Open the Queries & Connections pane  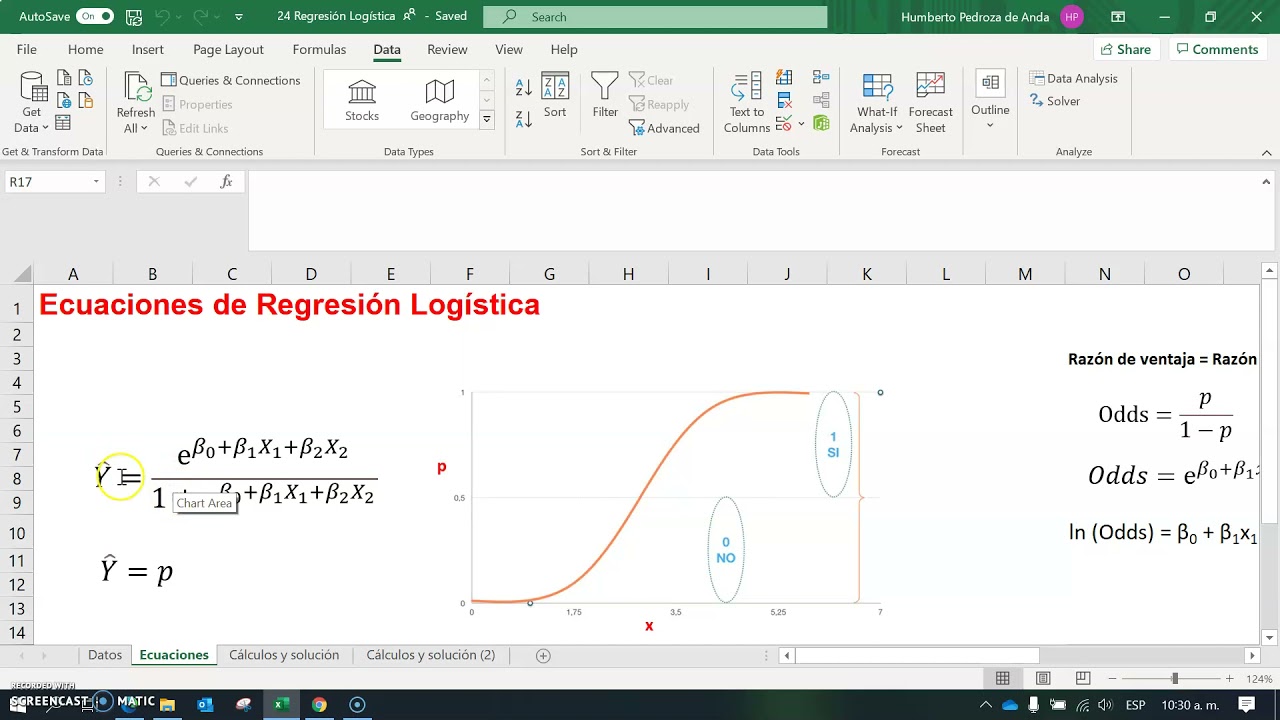click(x=231, y=80)
